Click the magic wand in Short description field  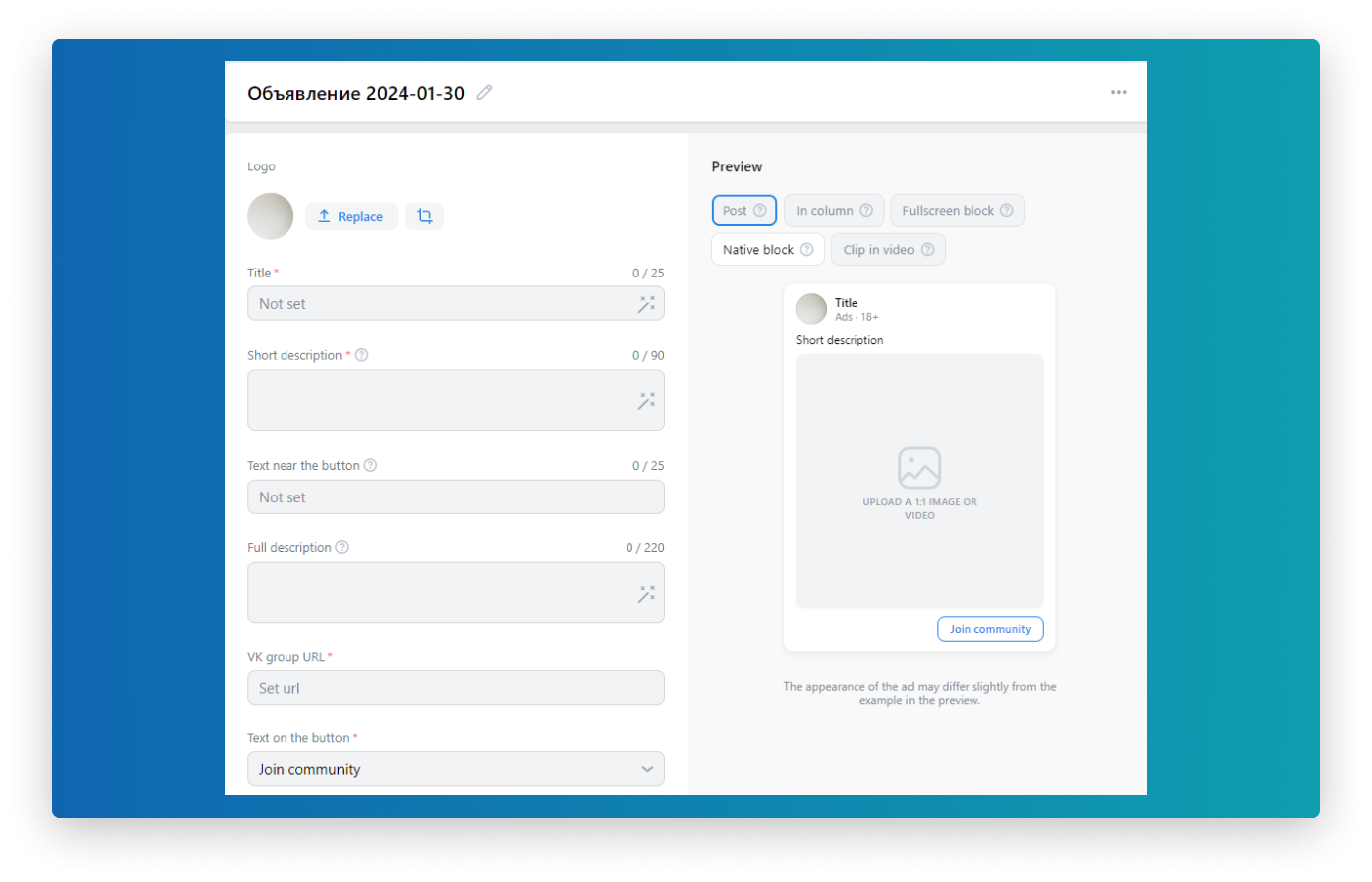click(646, 400)
